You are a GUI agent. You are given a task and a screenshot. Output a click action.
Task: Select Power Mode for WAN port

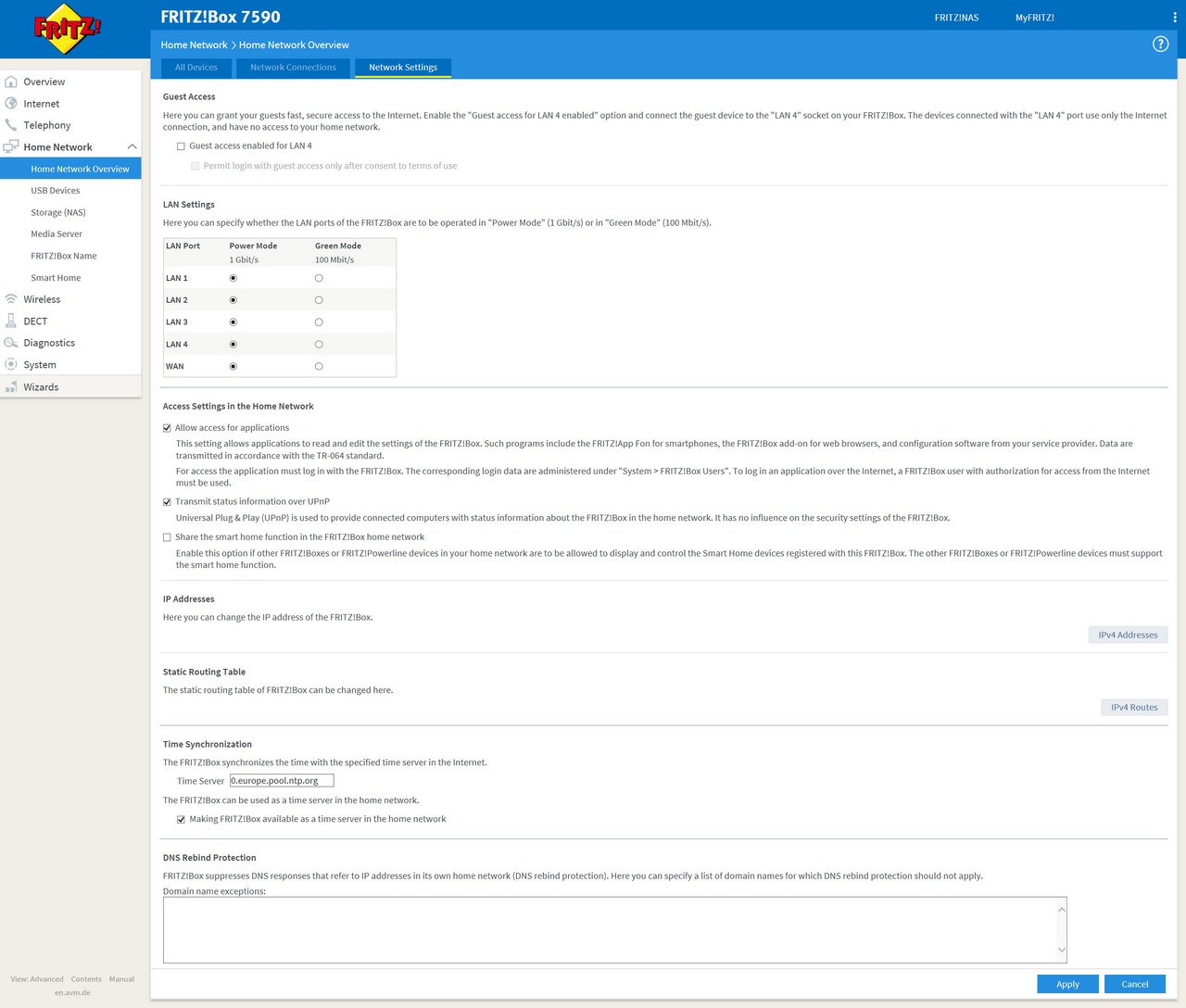tap(233, 367)
